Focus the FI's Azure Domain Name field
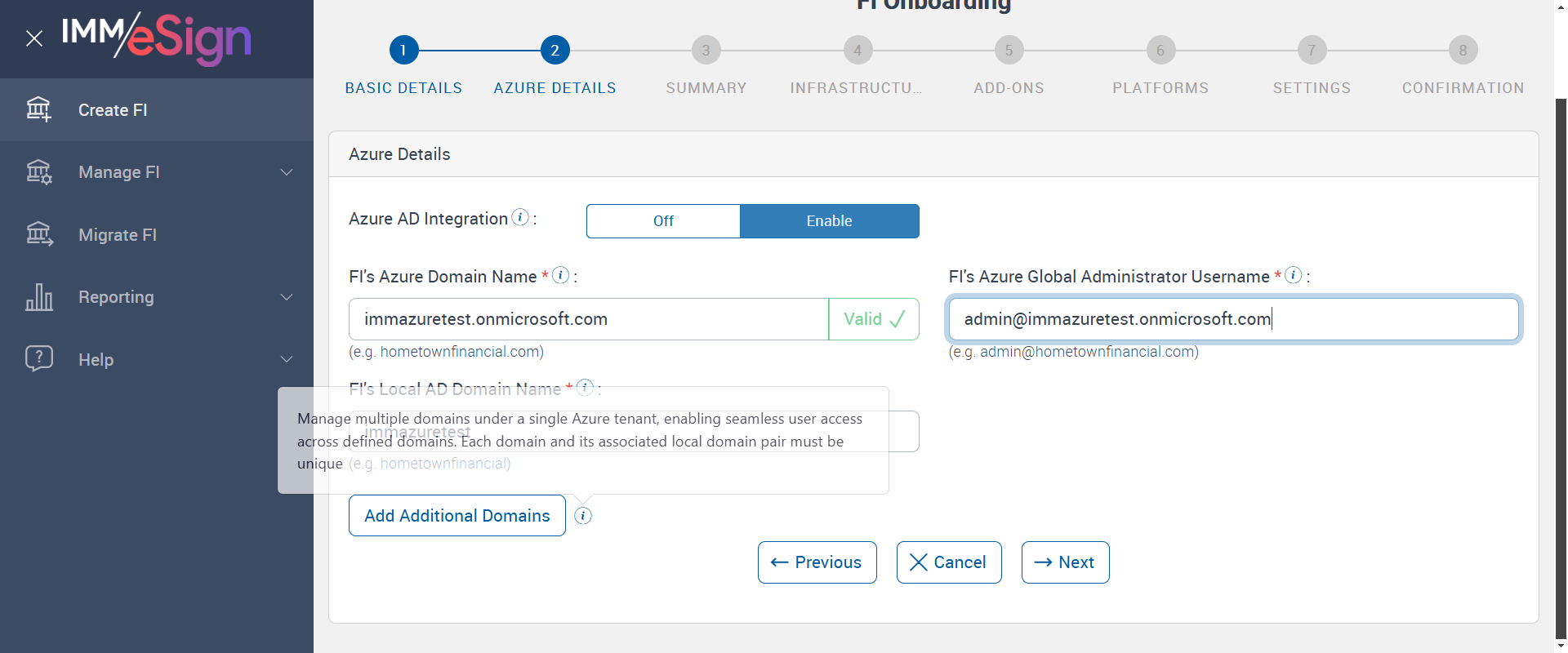The image size is (1568, 653). (x=589, y=319)
